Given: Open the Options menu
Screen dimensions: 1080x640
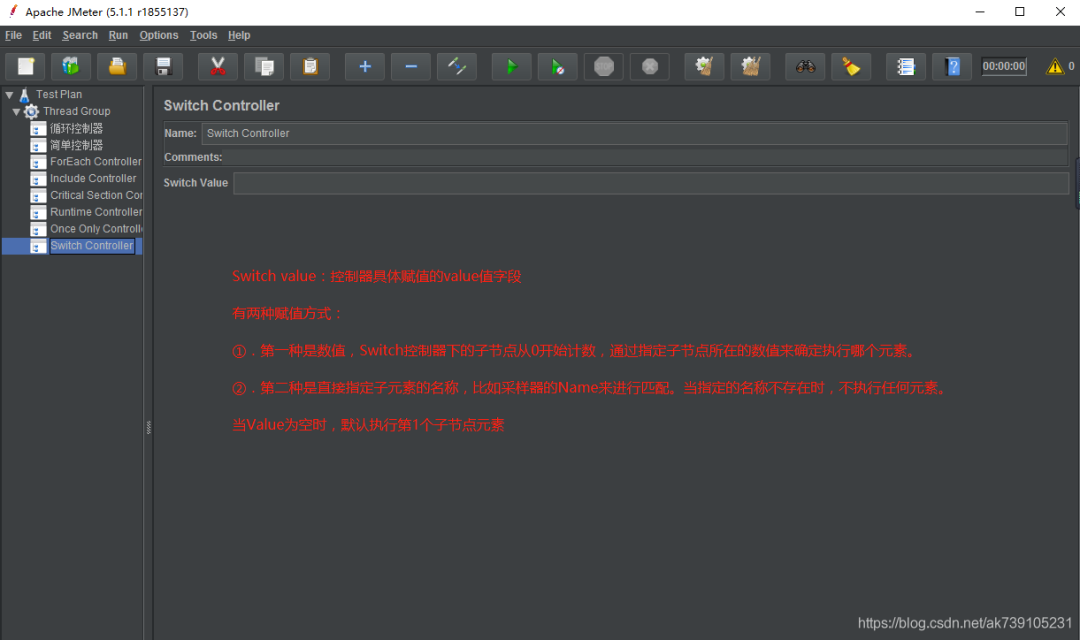Looking at the screenshot, I should 158,35.
